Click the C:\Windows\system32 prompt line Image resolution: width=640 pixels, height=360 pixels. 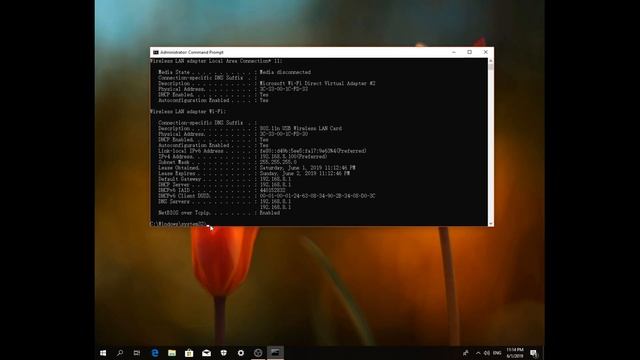pos(178,224)
